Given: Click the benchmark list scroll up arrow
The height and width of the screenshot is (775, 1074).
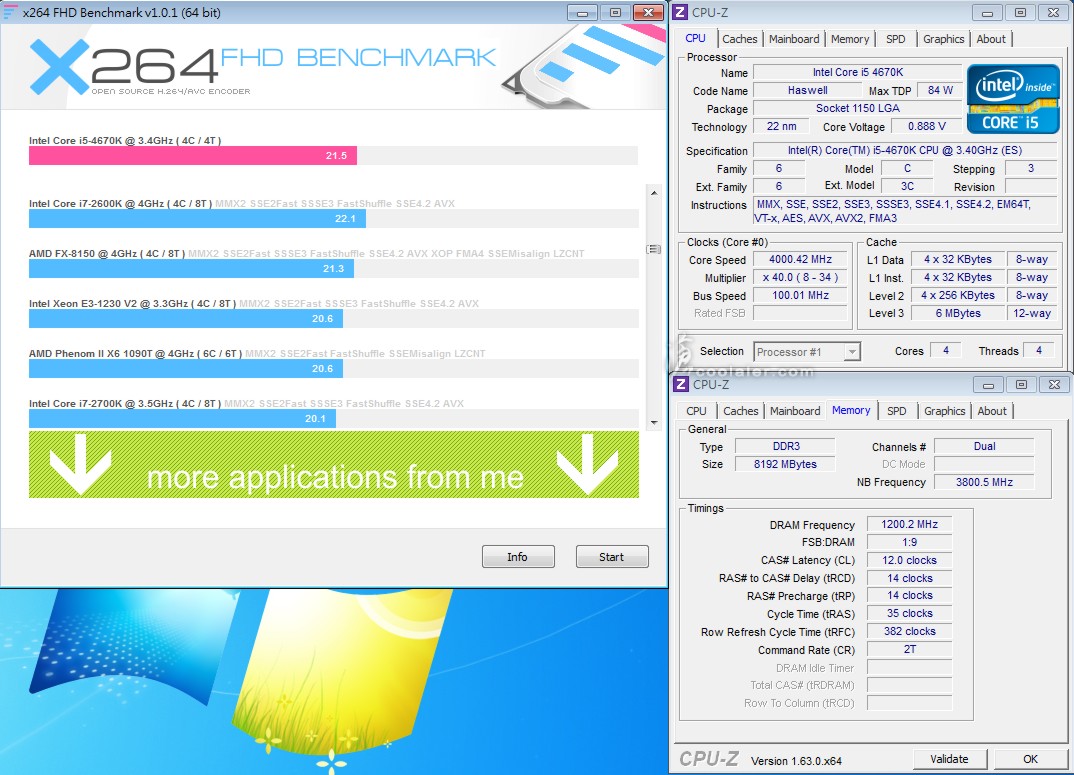Looking at the screenshot, I should pos(654,193).
